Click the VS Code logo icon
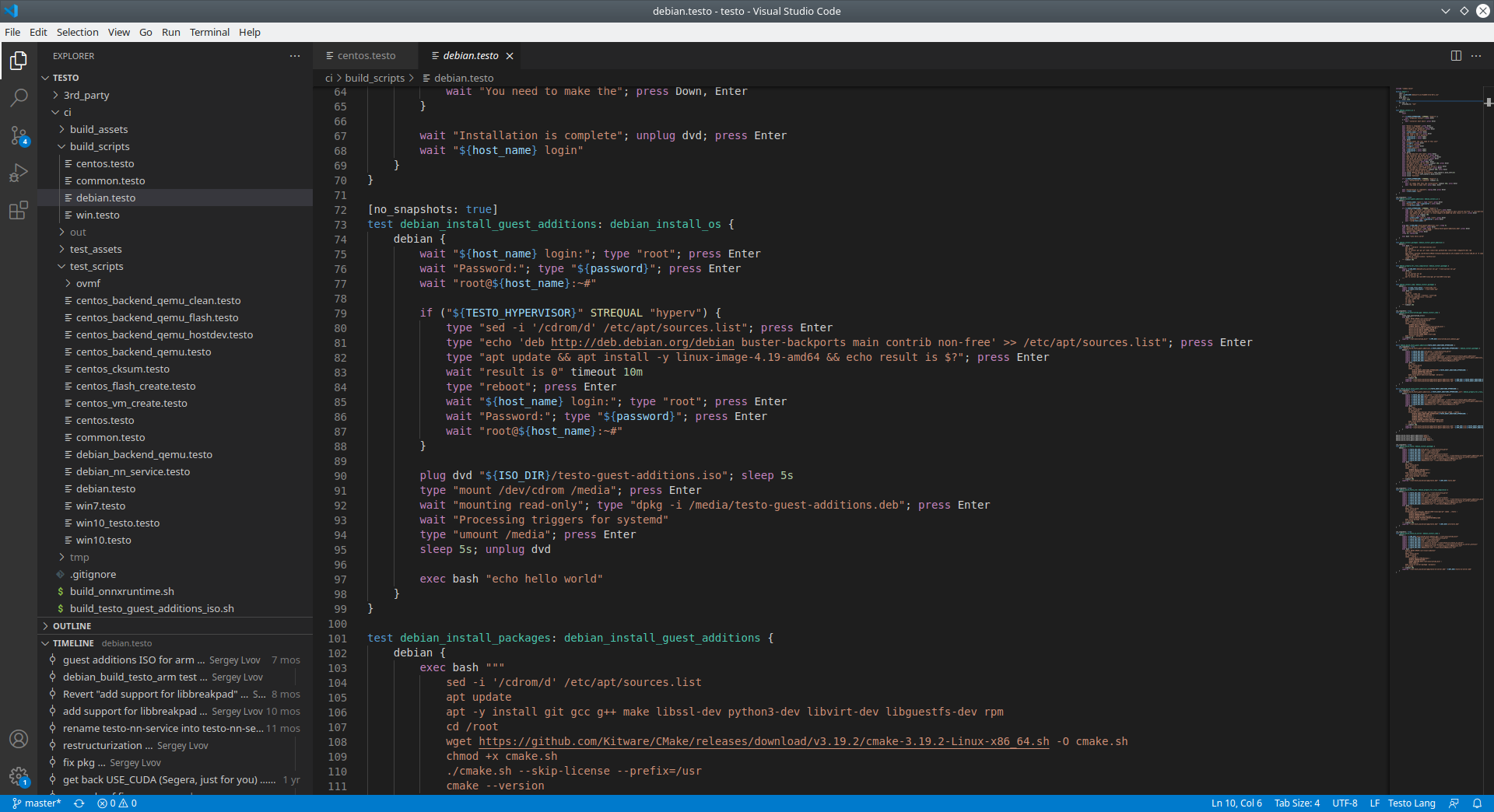 pyautogui.click(x=11, y=11)
